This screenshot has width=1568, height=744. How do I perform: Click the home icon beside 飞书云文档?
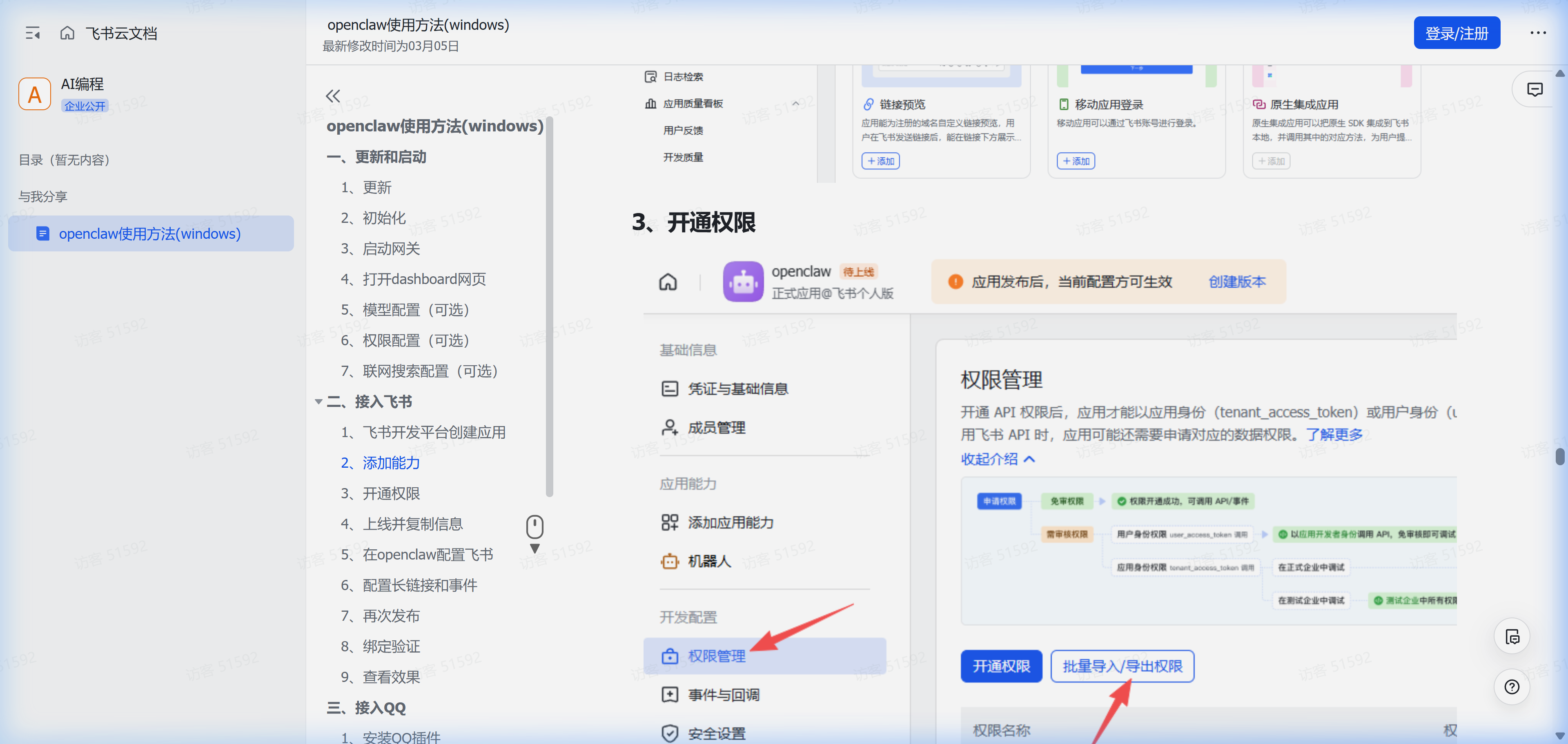pyautogui.click(x=67, y=33)
